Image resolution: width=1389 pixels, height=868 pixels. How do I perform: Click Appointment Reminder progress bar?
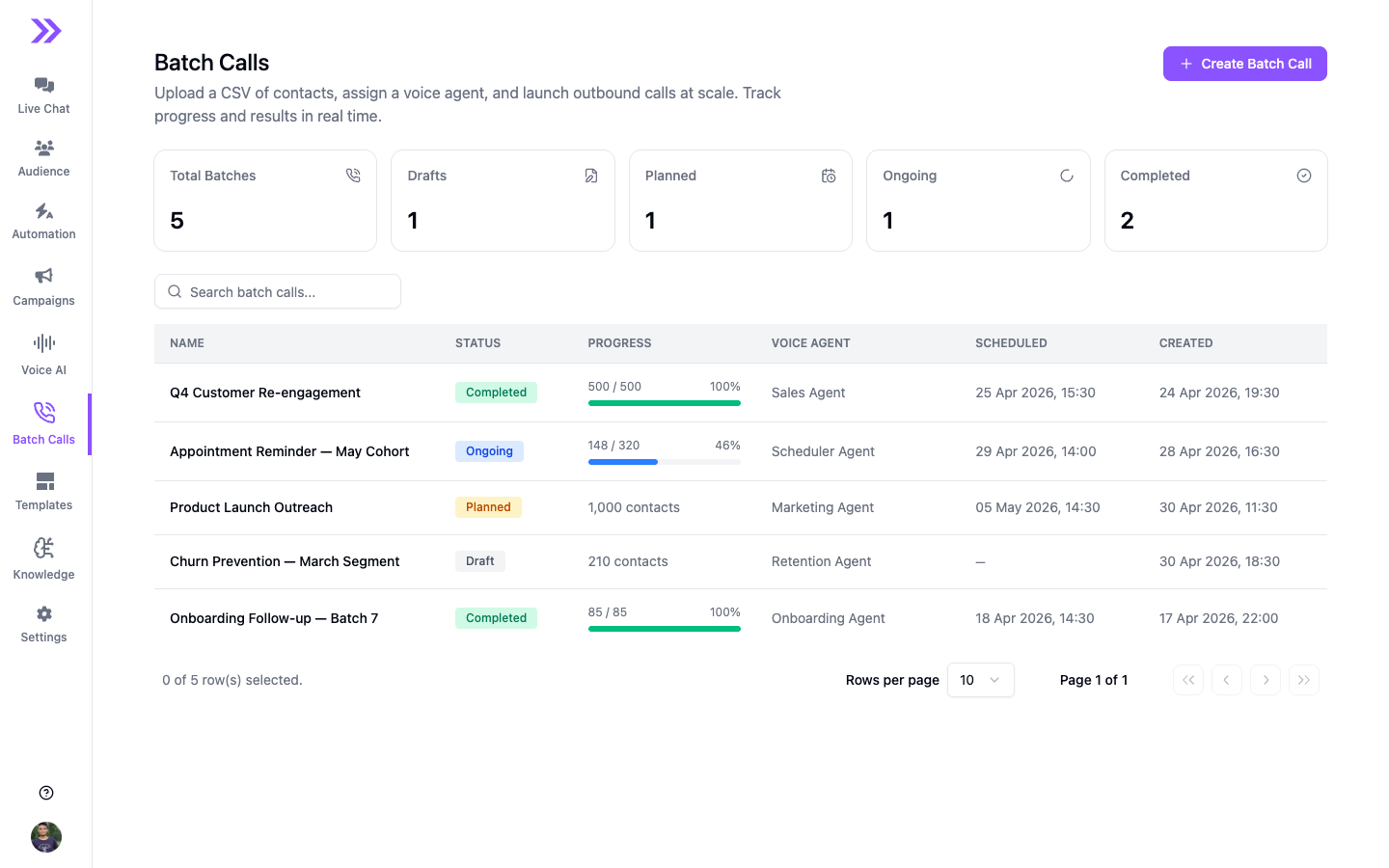tap(665, 462)
